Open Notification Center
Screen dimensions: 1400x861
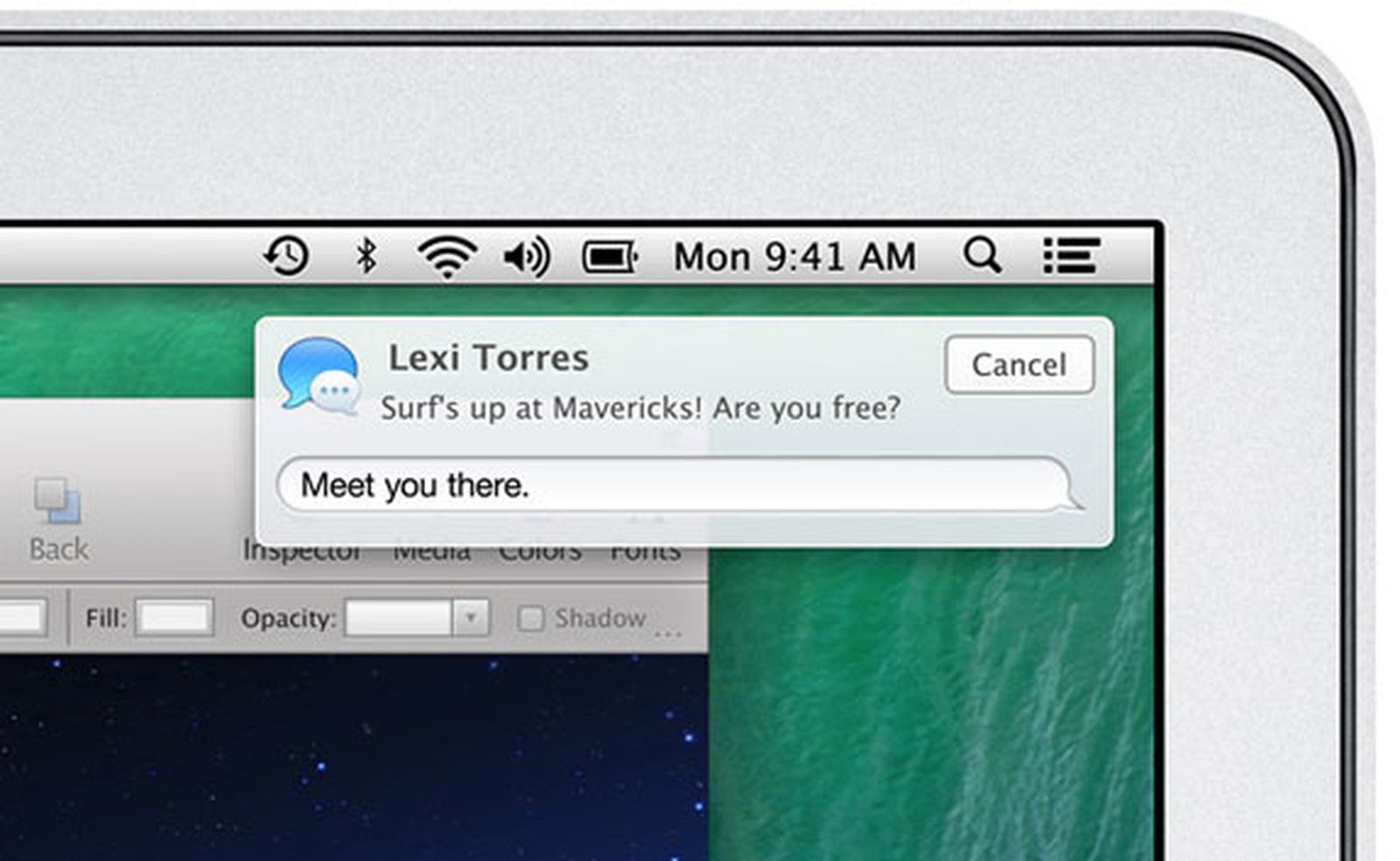point(1069,255)
